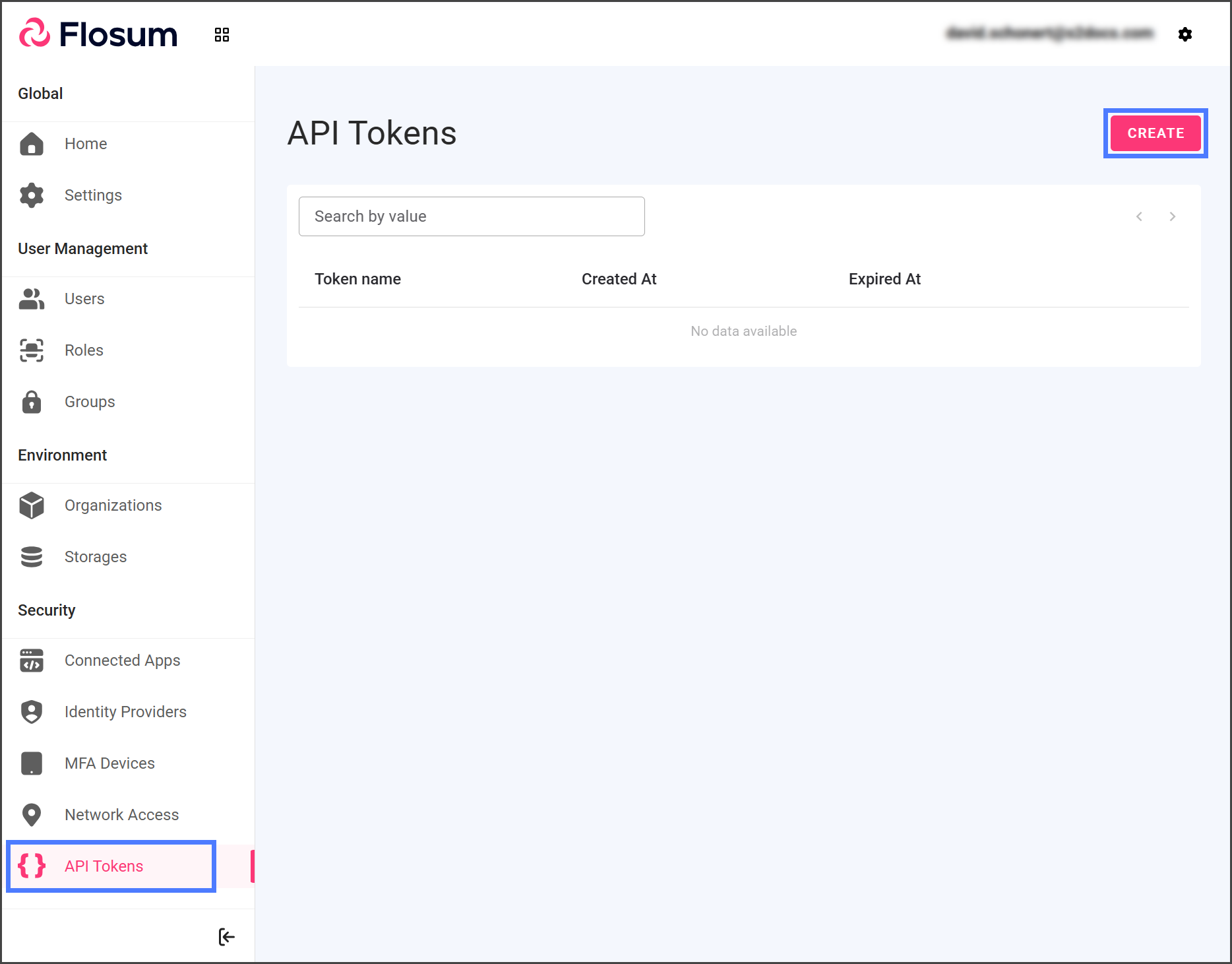Collapse the sidebar with the arrow icon
Screen dimensions: 1232x964
[226, 936]
